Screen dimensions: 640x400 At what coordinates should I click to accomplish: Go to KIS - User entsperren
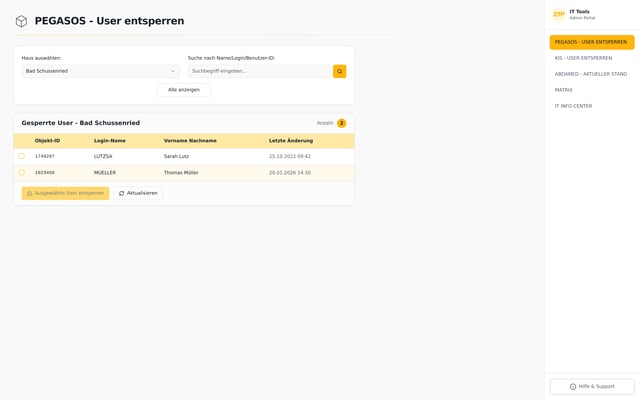[583, 58]
